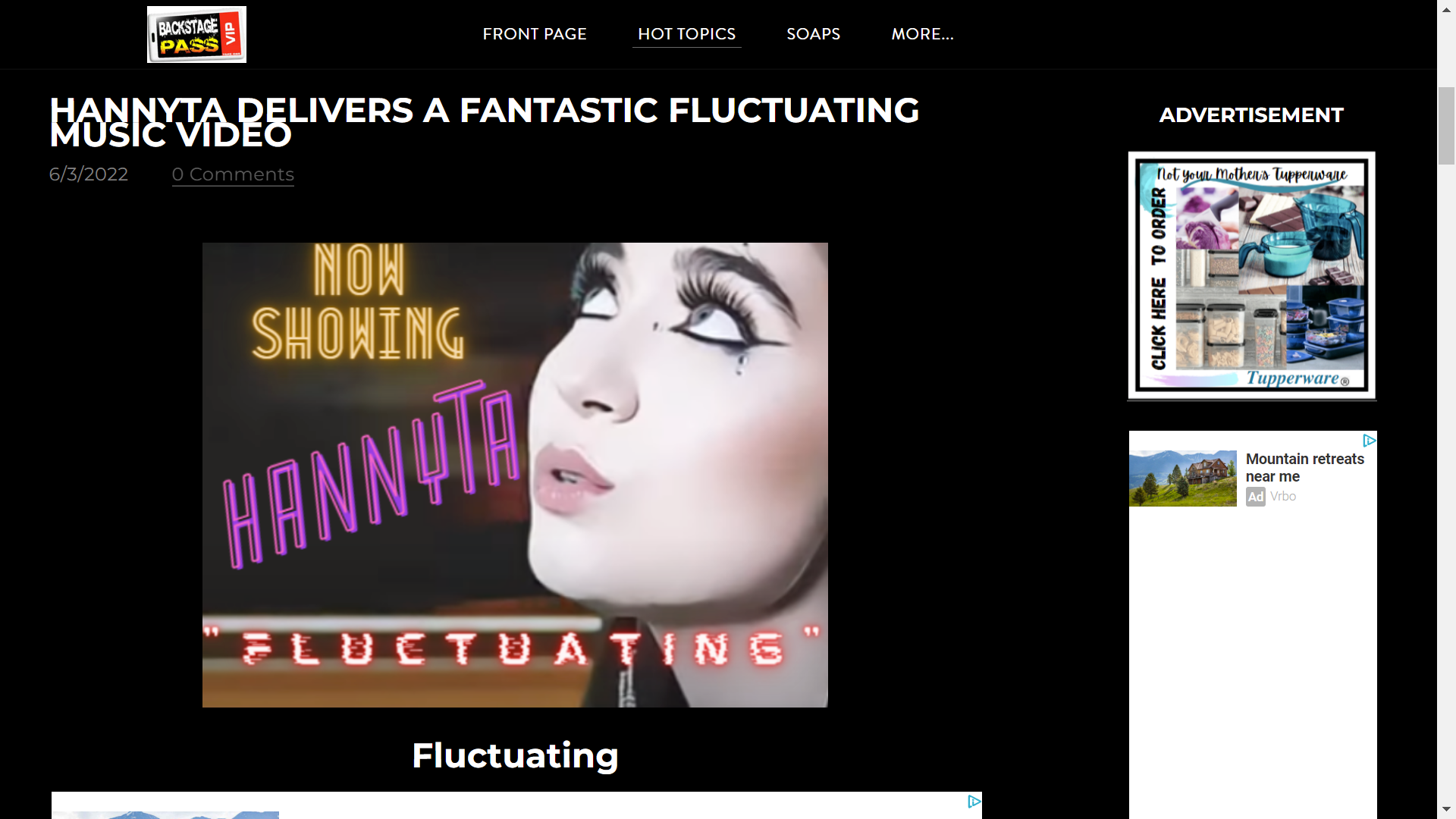Go to the SOAPS section
Viewport: 1456px width, 819px height.
[x=813, y=34]
